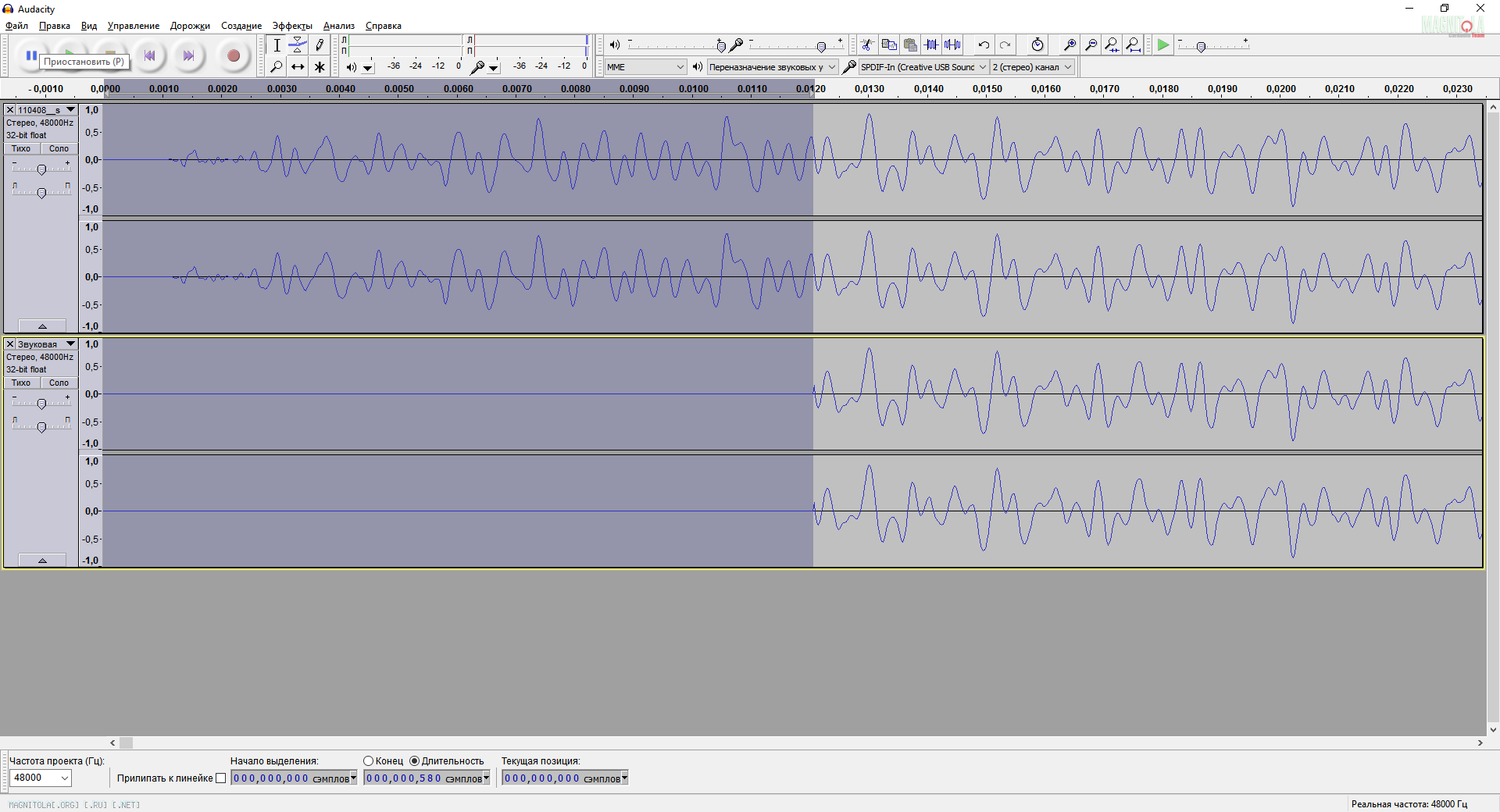Click the output speaker meter icon
Screen dimensions: 1500x812
[x=352, y=67]
